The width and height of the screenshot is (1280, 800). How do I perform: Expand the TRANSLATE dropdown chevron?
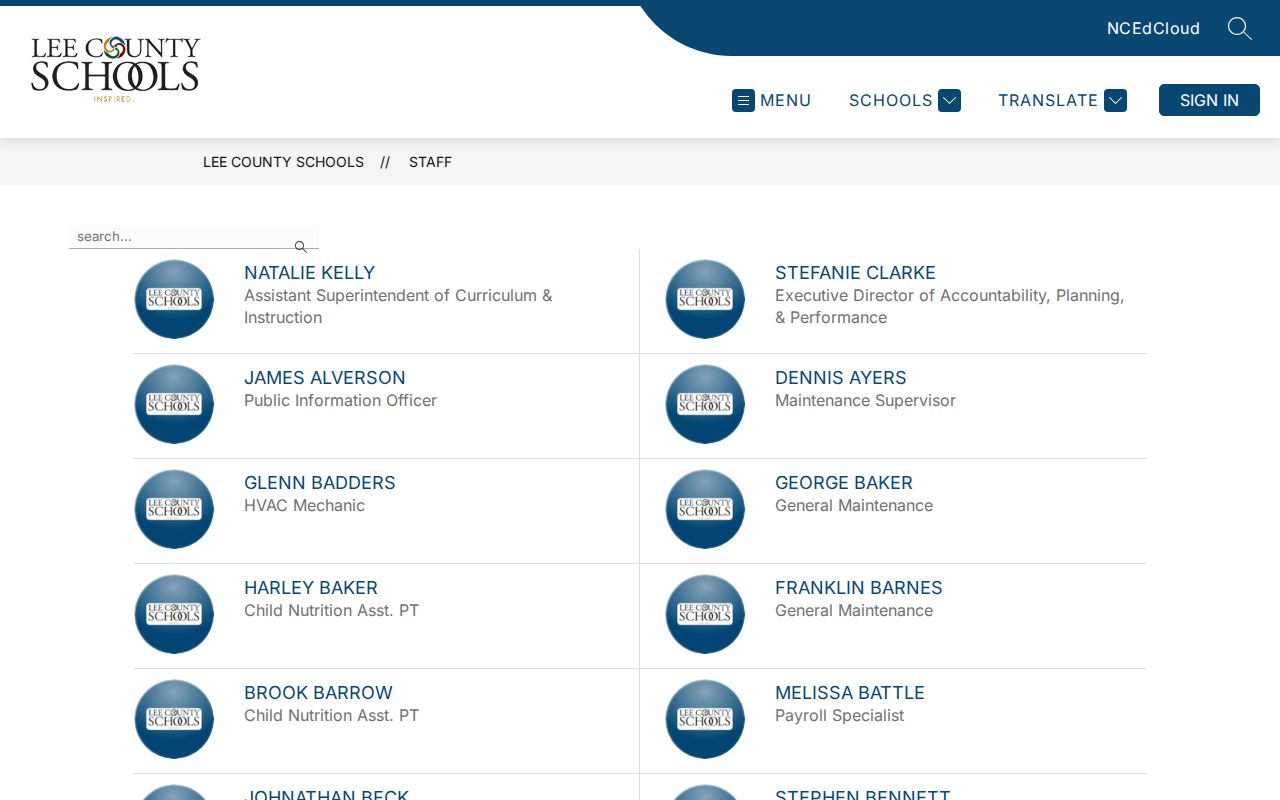click(x=1116, y=100)
